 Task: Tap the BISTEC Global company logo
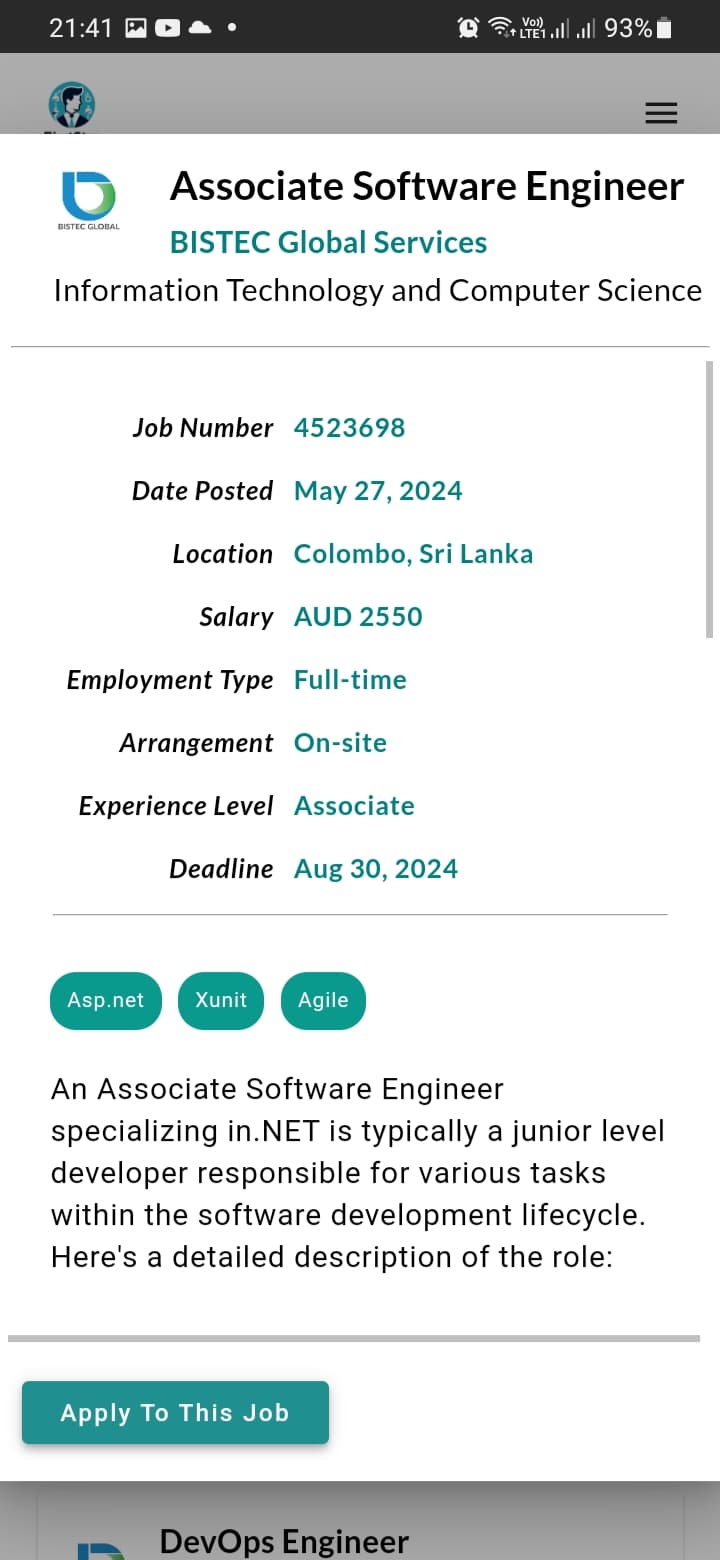pos(89,199)
